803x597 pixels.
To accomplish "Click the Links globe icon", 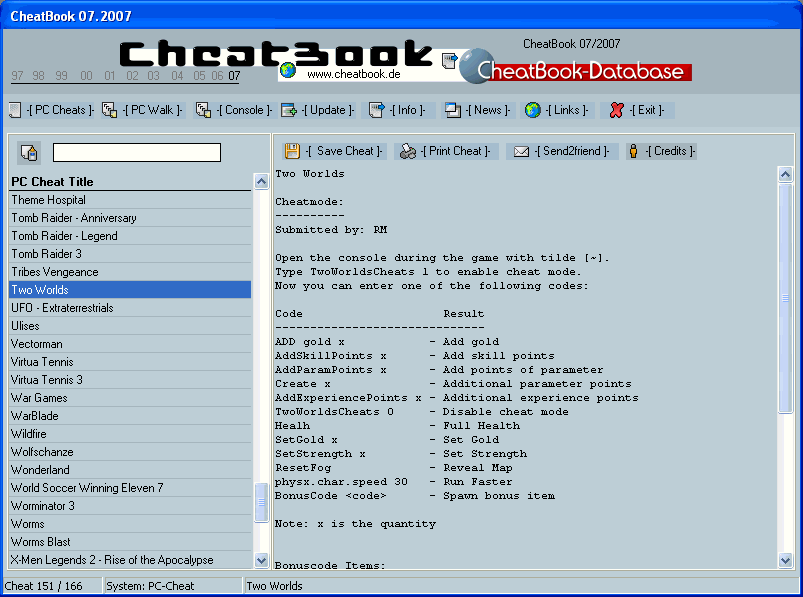I will coord(533,110).
